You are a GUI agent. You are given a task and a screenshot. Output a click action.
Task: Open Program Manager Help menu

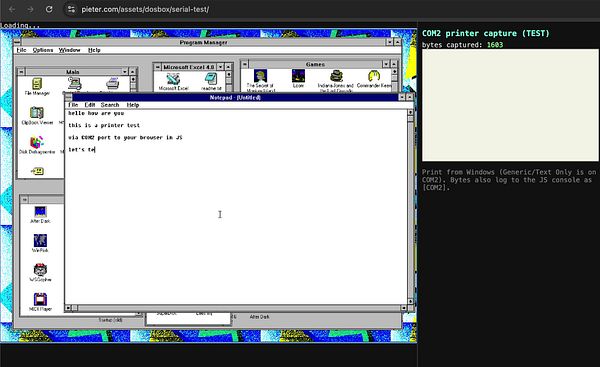click(94, 50)
